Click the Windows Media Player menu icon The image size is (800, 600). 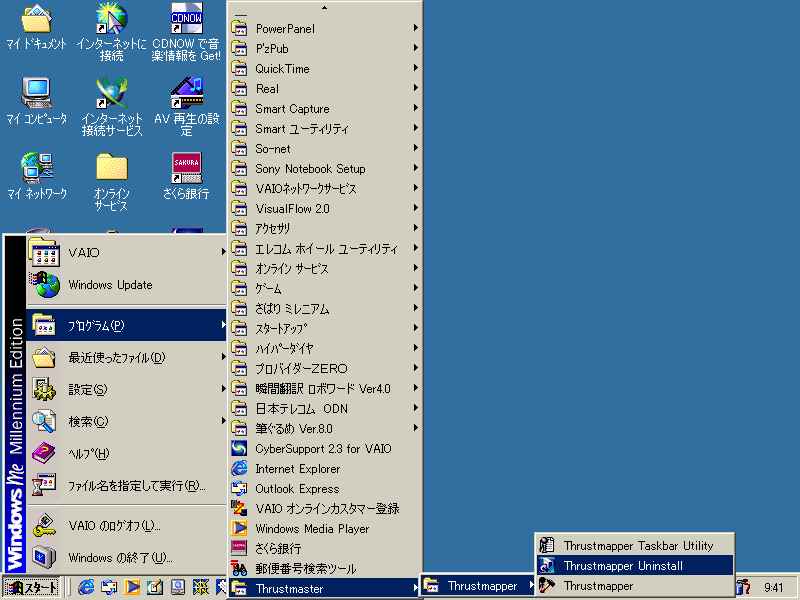(239, 528)
